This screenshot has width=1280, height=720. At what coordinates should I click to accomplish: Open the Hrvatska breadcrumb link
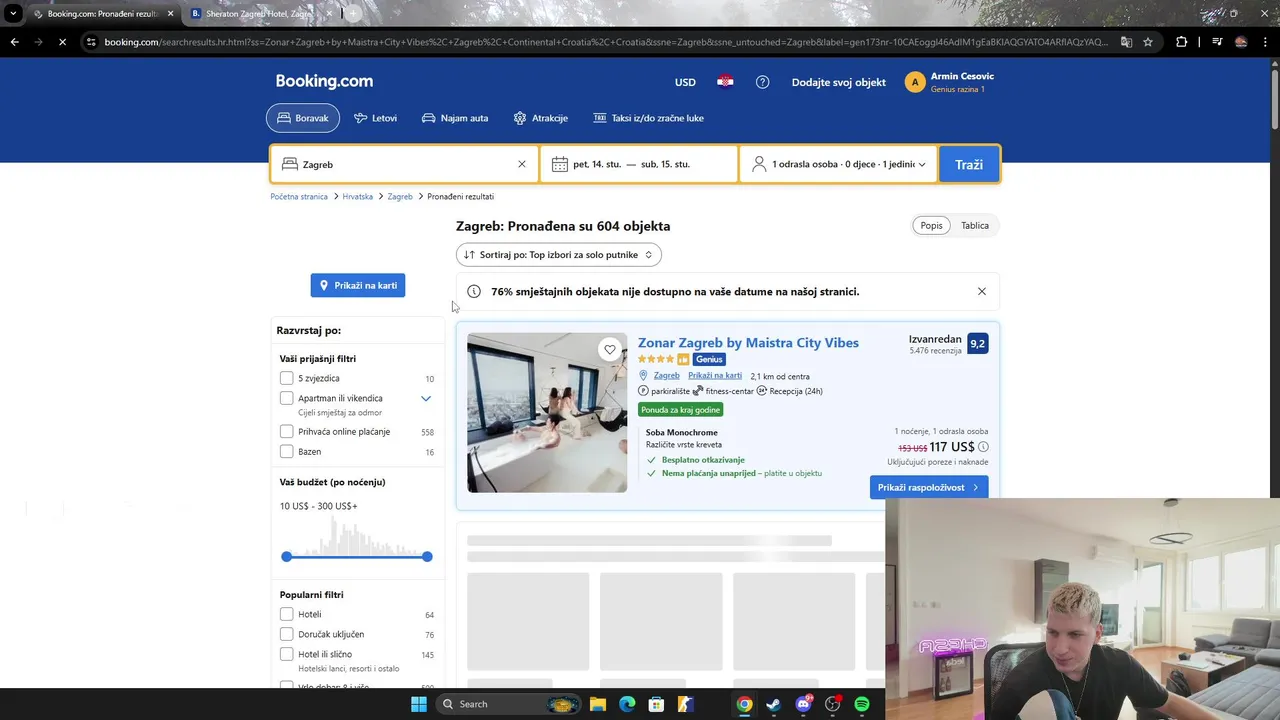tap(357, 197)
